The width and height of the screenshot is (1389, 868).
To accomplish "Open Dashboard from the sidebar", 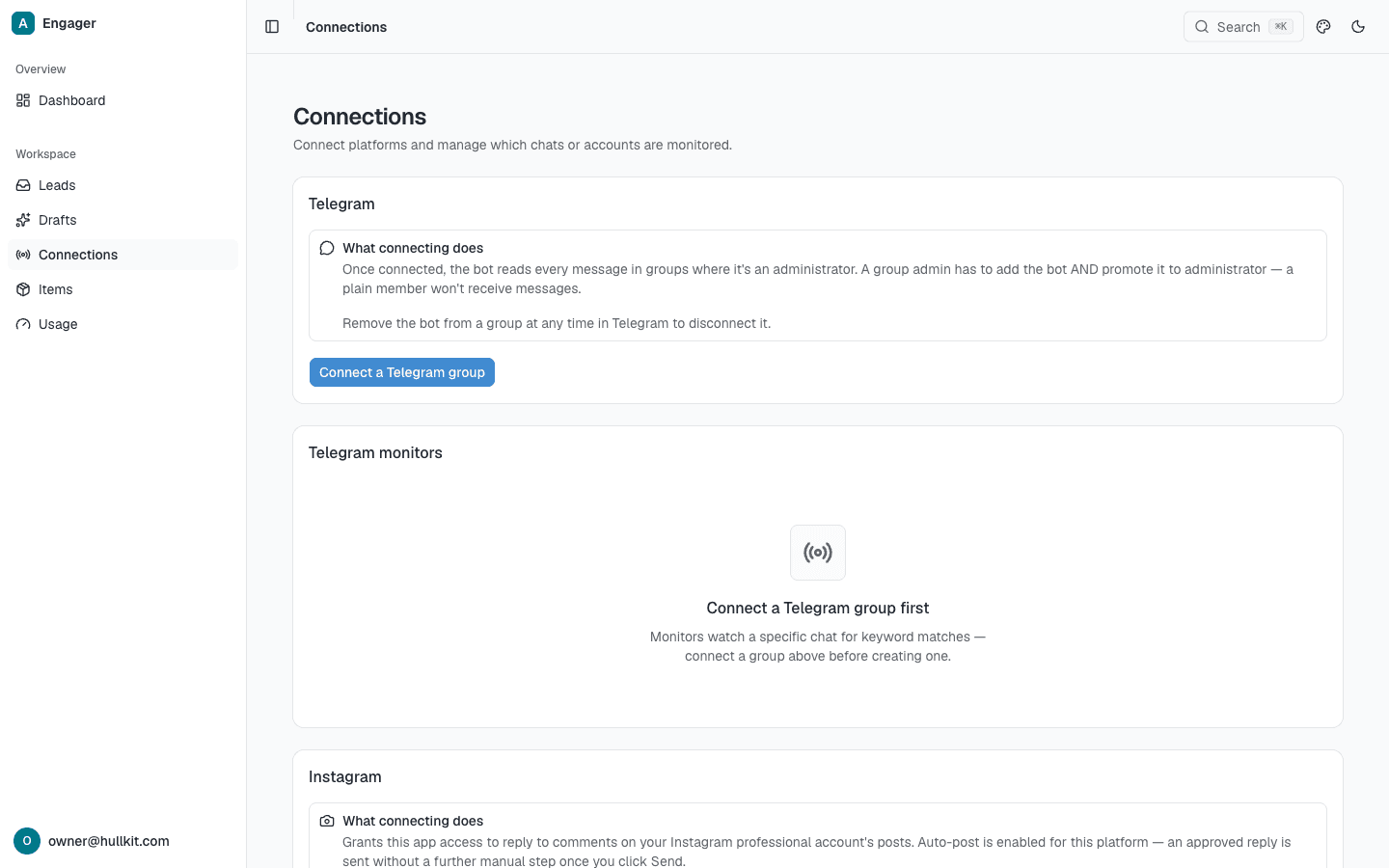I will 123,100.
